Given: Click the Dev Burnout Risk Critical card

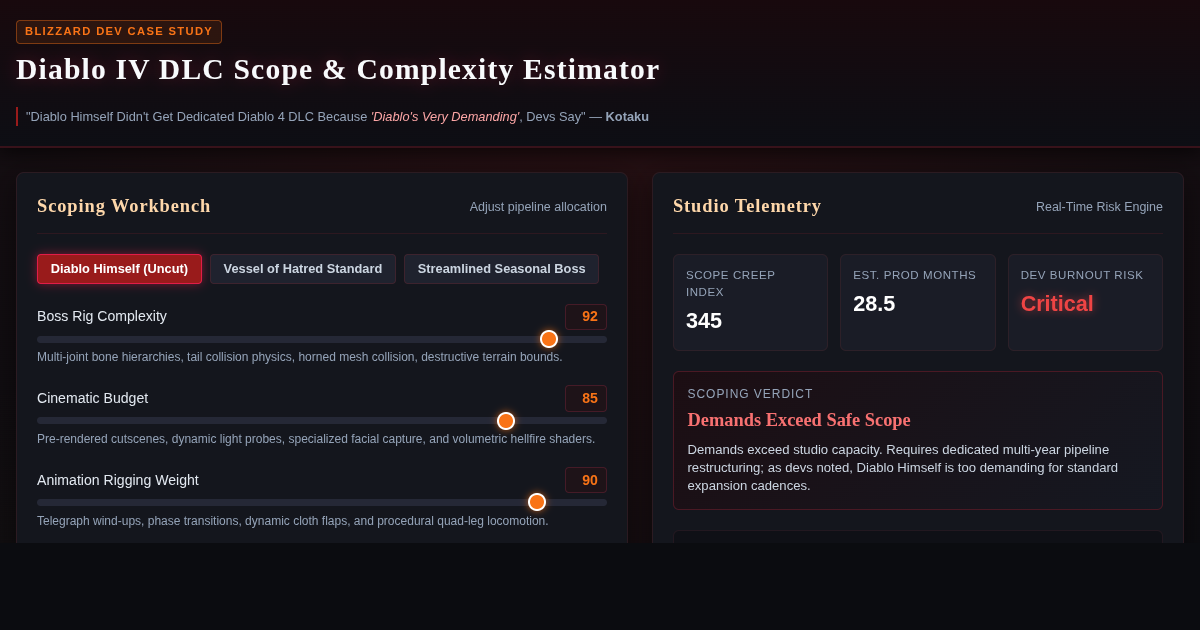Looking at the screenshot, I should tap(1085, 302).
